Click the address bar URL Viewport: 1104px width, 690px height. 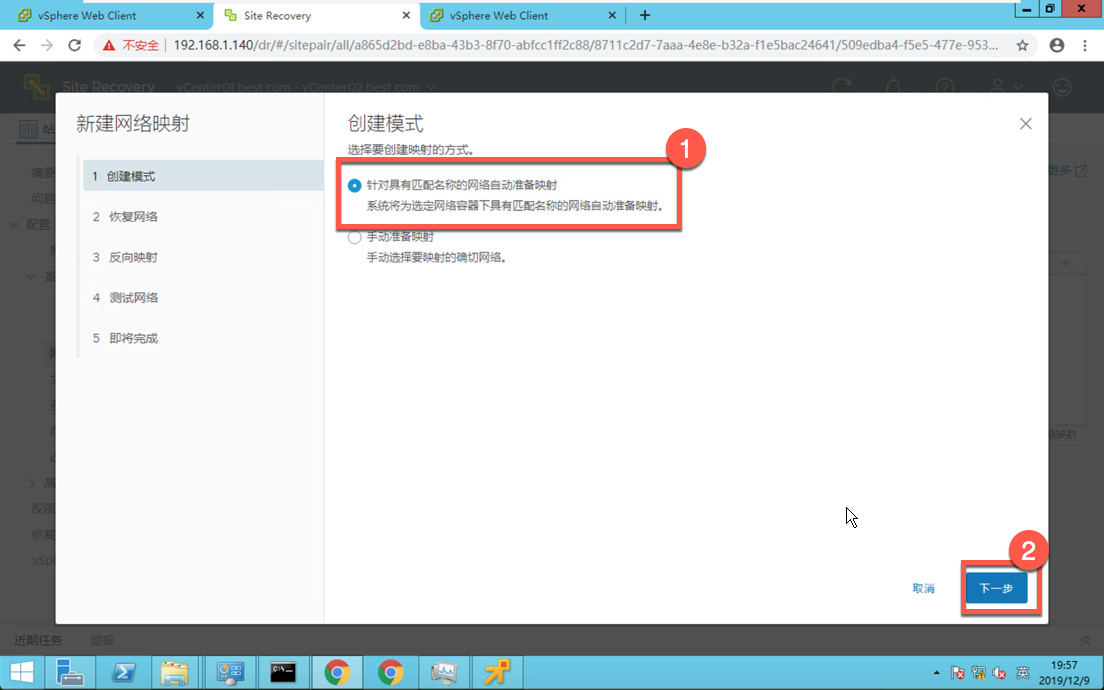point(585,45)
